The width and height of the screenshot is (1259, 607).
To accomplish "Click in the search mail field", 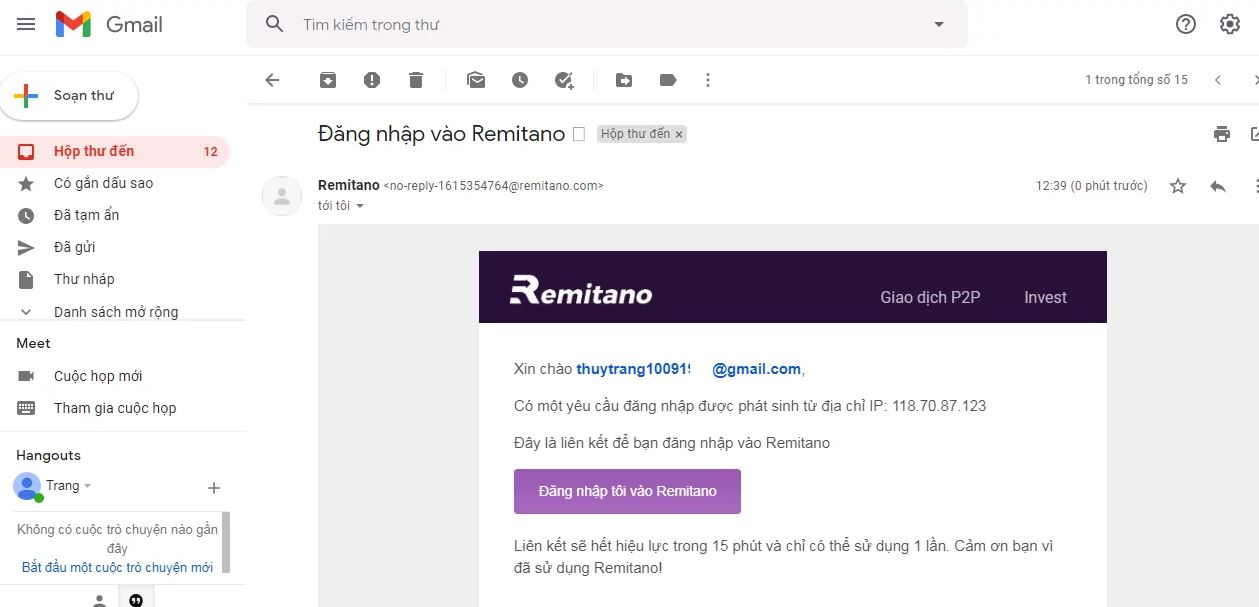I will (x=606, y=24).
